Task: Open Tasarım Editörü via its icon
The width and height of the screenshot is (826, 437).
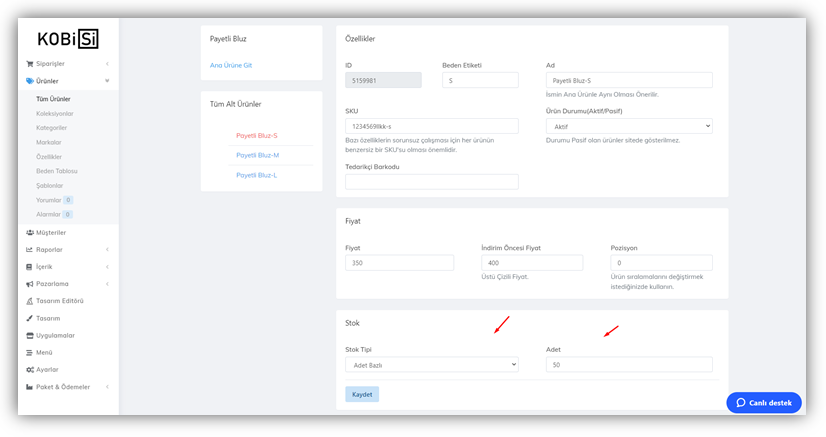Action: 30,300
